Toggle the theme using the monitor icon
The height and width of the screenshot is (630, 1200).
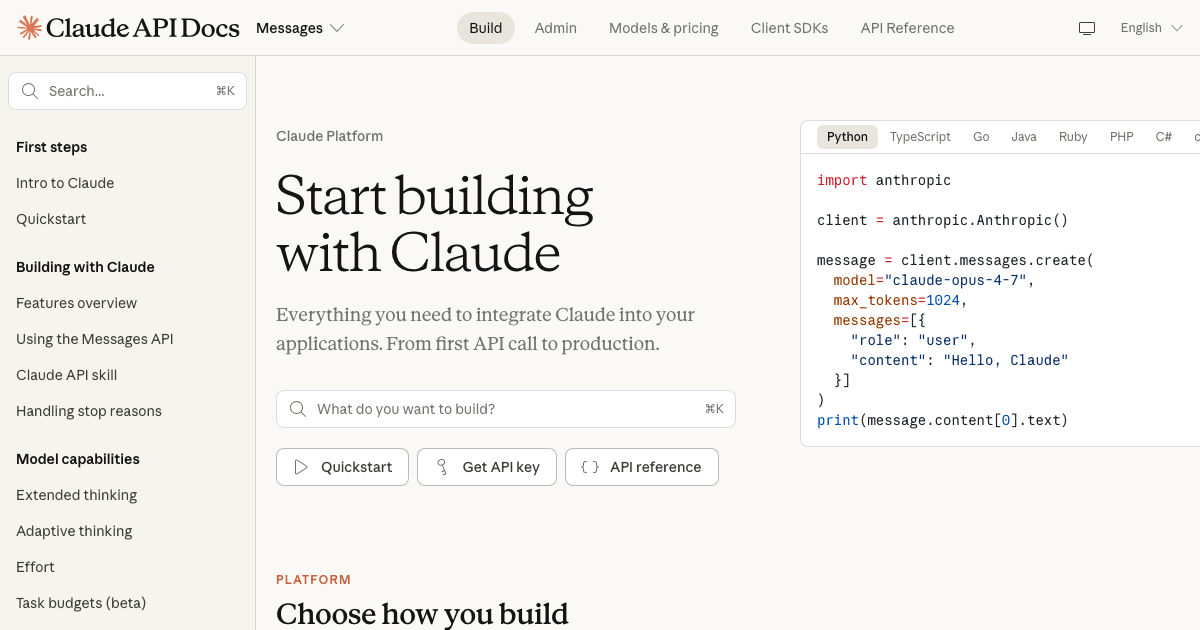click(x=1087, y=28)
